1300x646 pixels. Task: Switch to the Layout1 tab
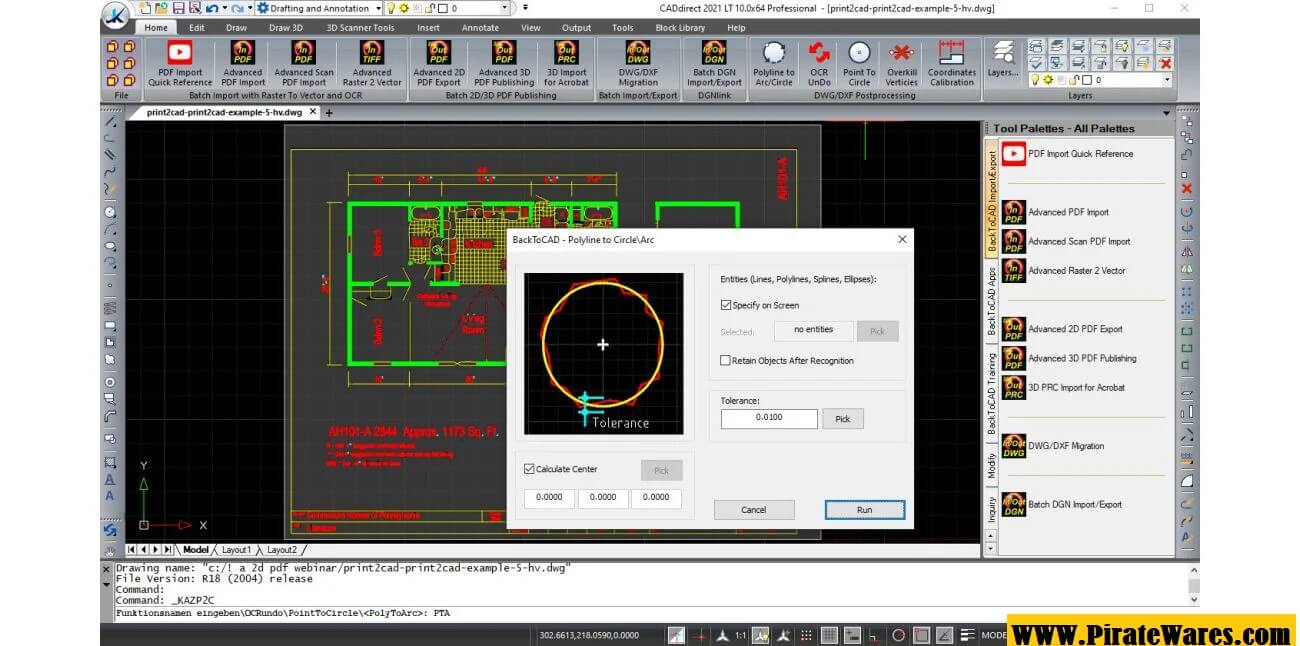(236, 550)
